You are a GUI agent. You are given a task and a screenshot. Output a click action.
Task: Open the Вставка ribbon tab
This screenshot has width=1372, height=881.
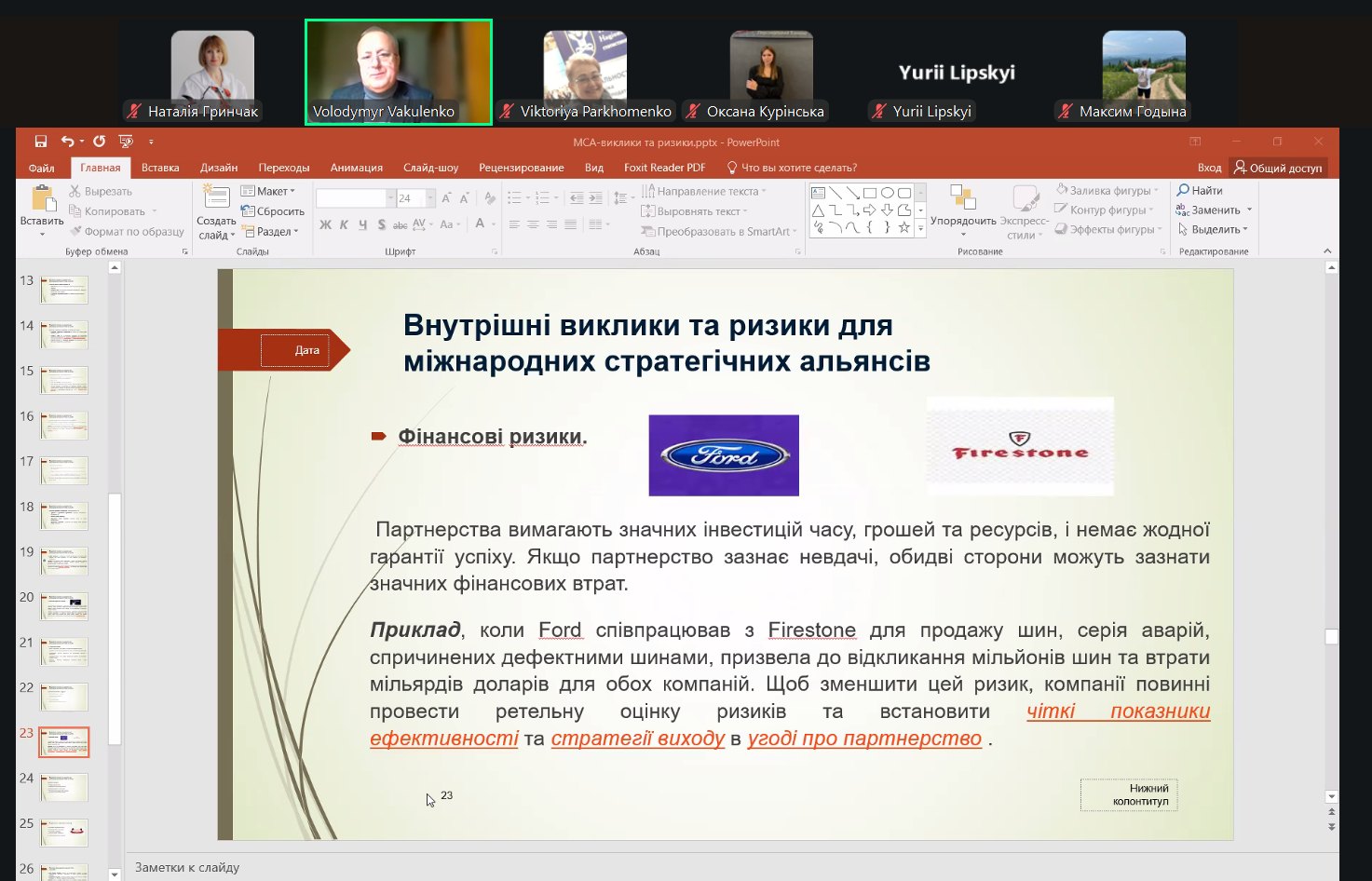(160, 168)
